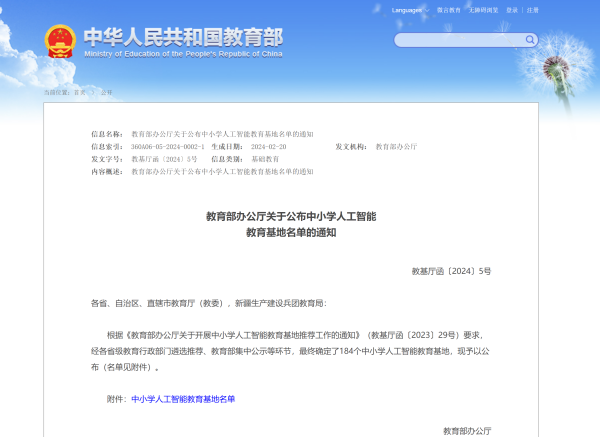The image size is (600, 437).
Task: Click the national emblem logo
Action: (x=60, y=41)
